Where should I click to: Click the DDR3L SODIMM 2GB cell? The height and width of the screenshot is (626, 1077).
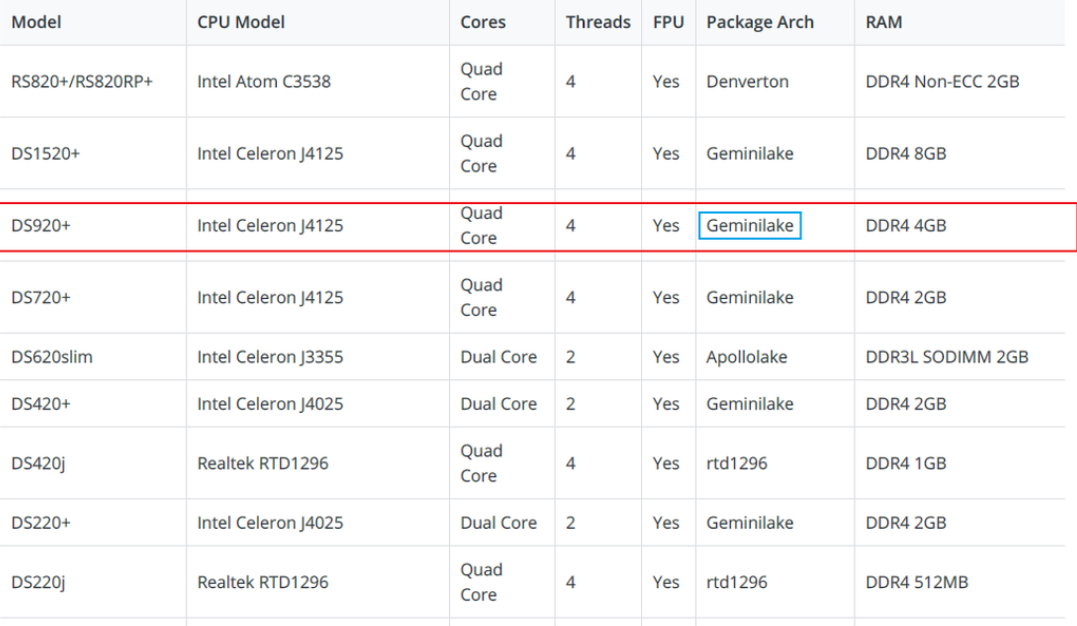click(x=946, y=357)
